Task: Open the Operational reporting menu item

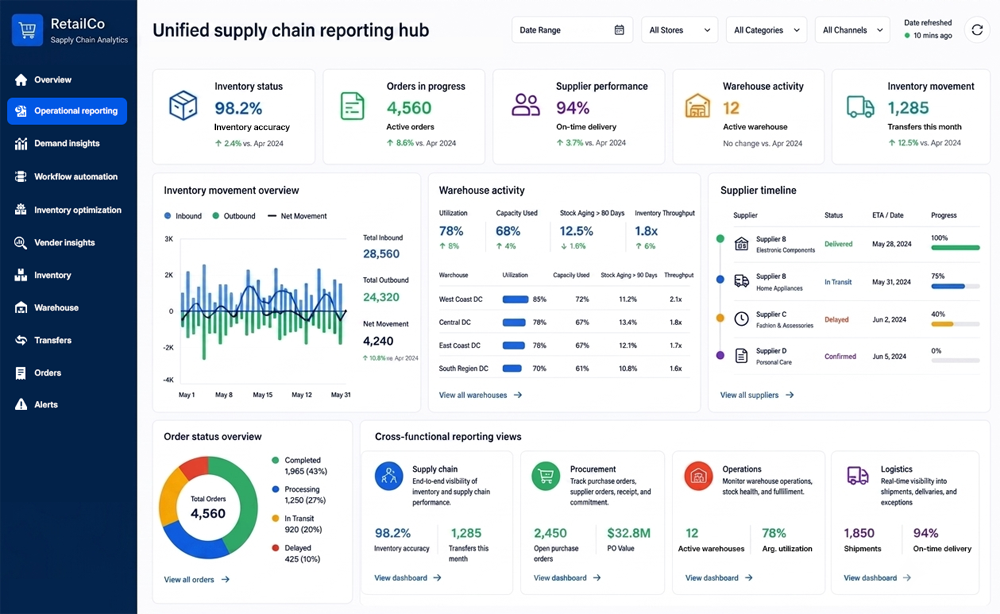Action: (67, 111)
